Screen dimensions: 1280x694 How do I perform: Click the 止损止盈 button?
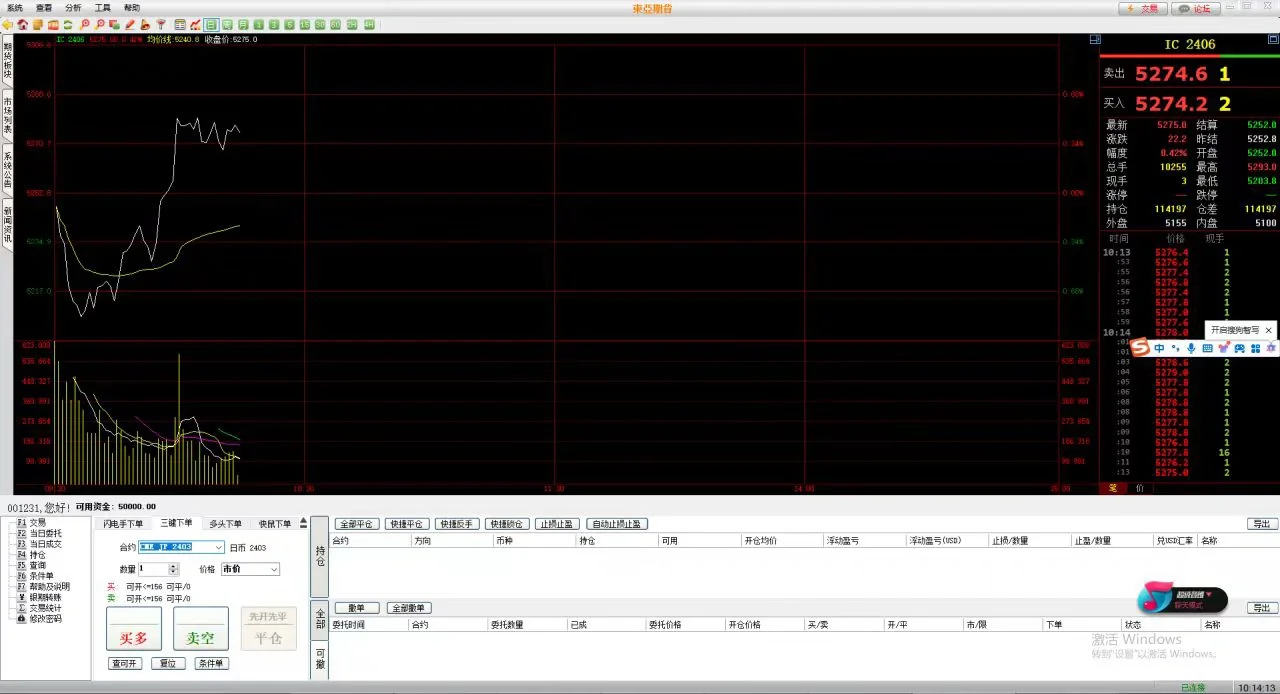tap(557, 524)
